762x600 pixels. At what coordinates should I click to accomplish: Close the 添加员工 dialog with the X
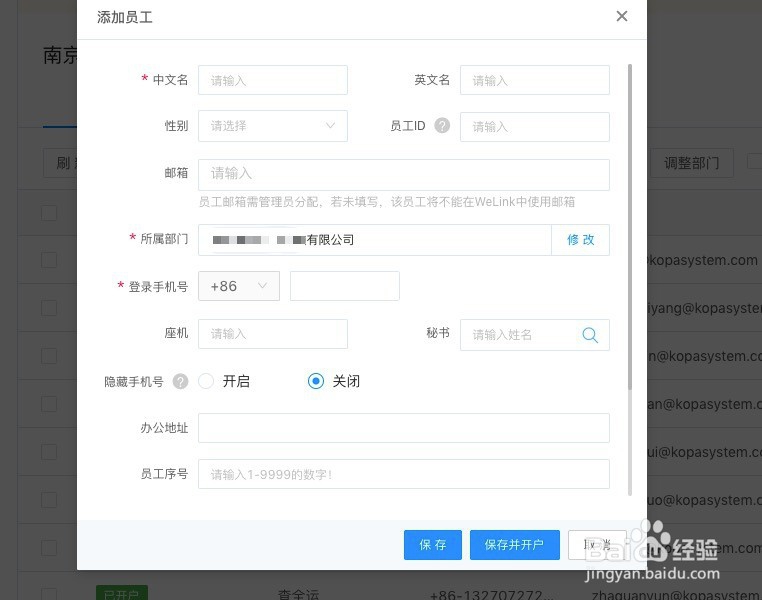622,16
